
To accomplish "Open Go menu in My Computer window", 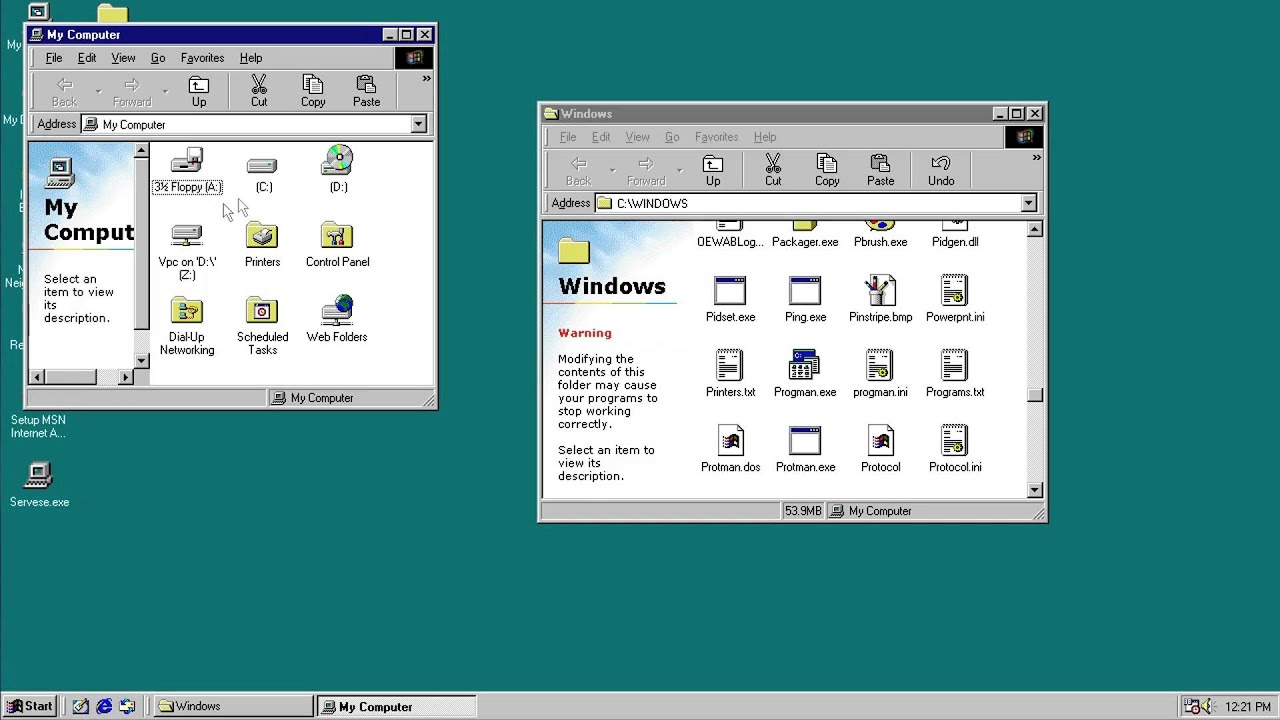I will click(158, 58).
